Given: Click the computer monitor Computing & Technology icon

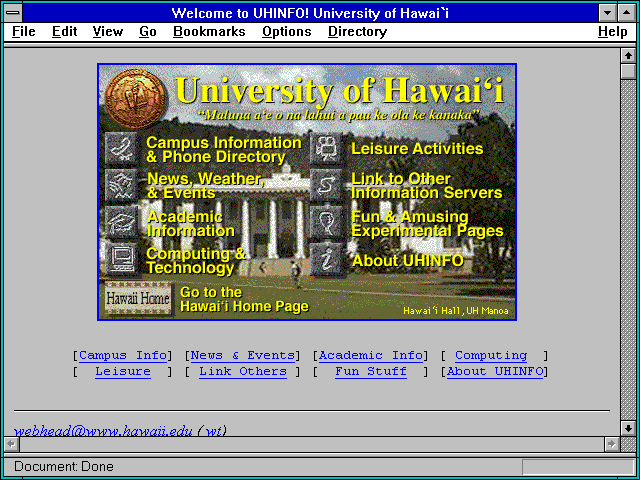Looking at the screenshot, I should point(121,260).
